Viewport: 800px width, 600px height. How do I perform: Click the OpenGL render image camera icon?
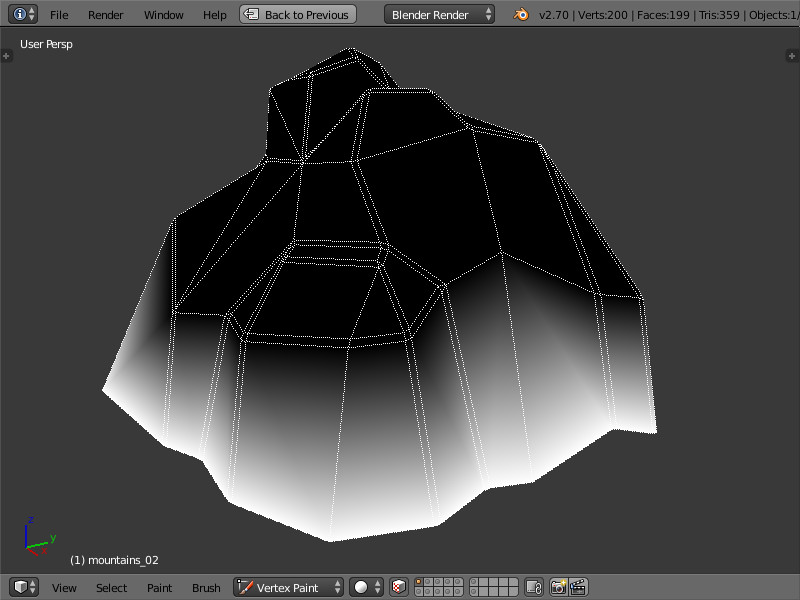click(x=559, y=587)
